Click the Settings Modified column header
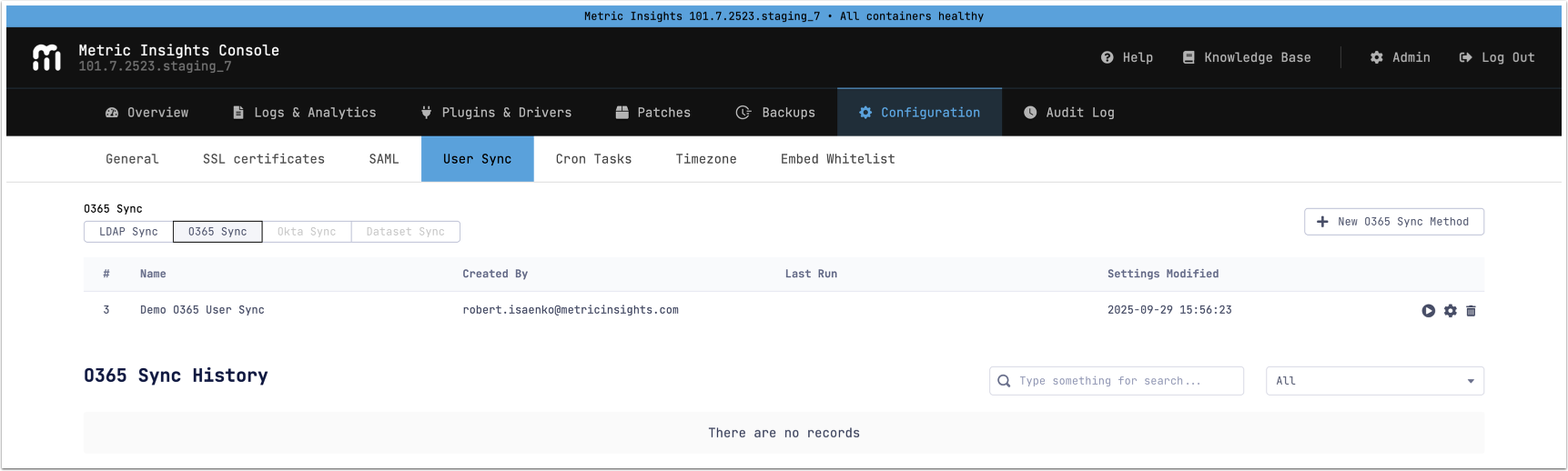Image resolution: width=1568 pixels, height=471 pixels. (x=1163, y=274)
